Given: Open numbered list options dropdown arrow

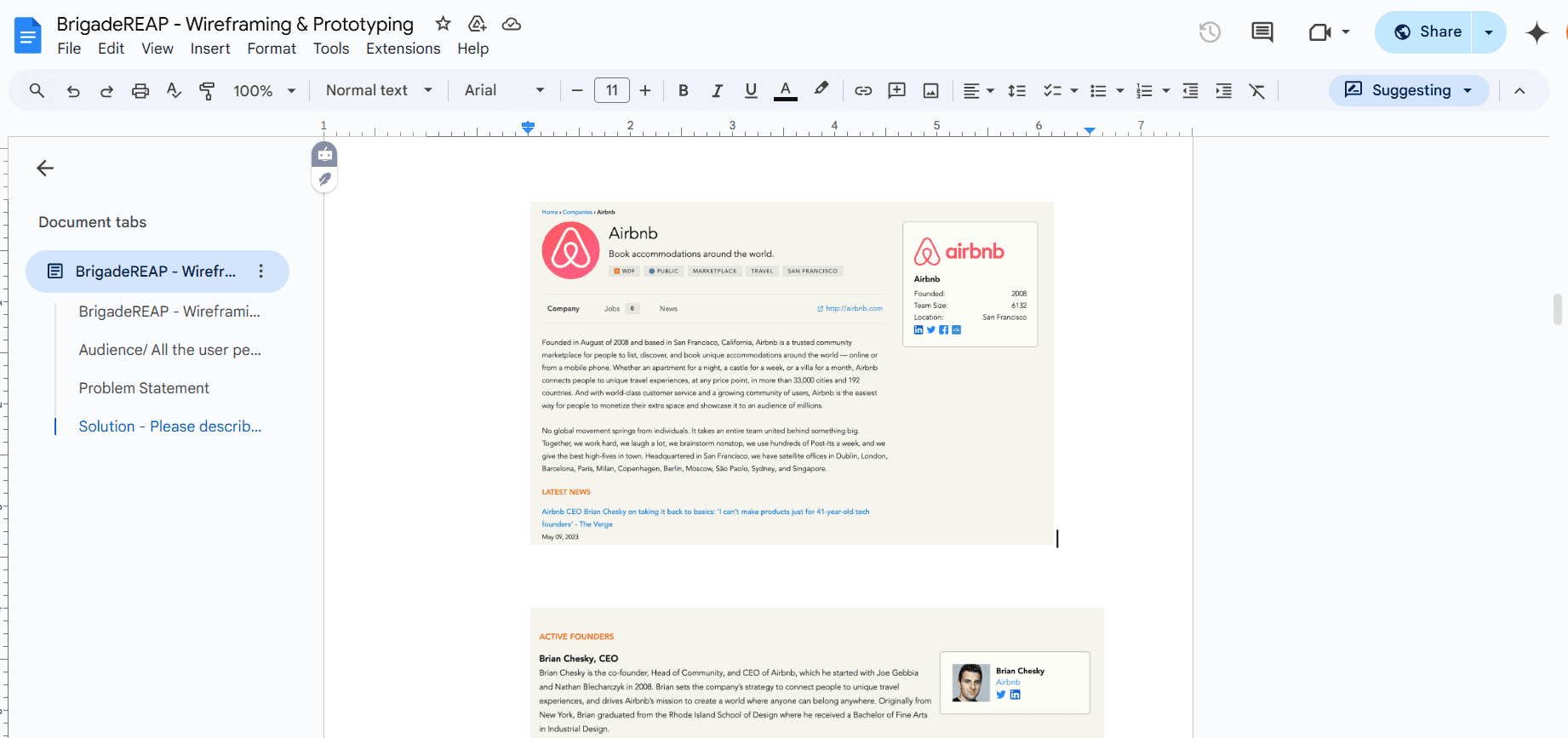Looking at the screenshot, I should pos(1166,90).
